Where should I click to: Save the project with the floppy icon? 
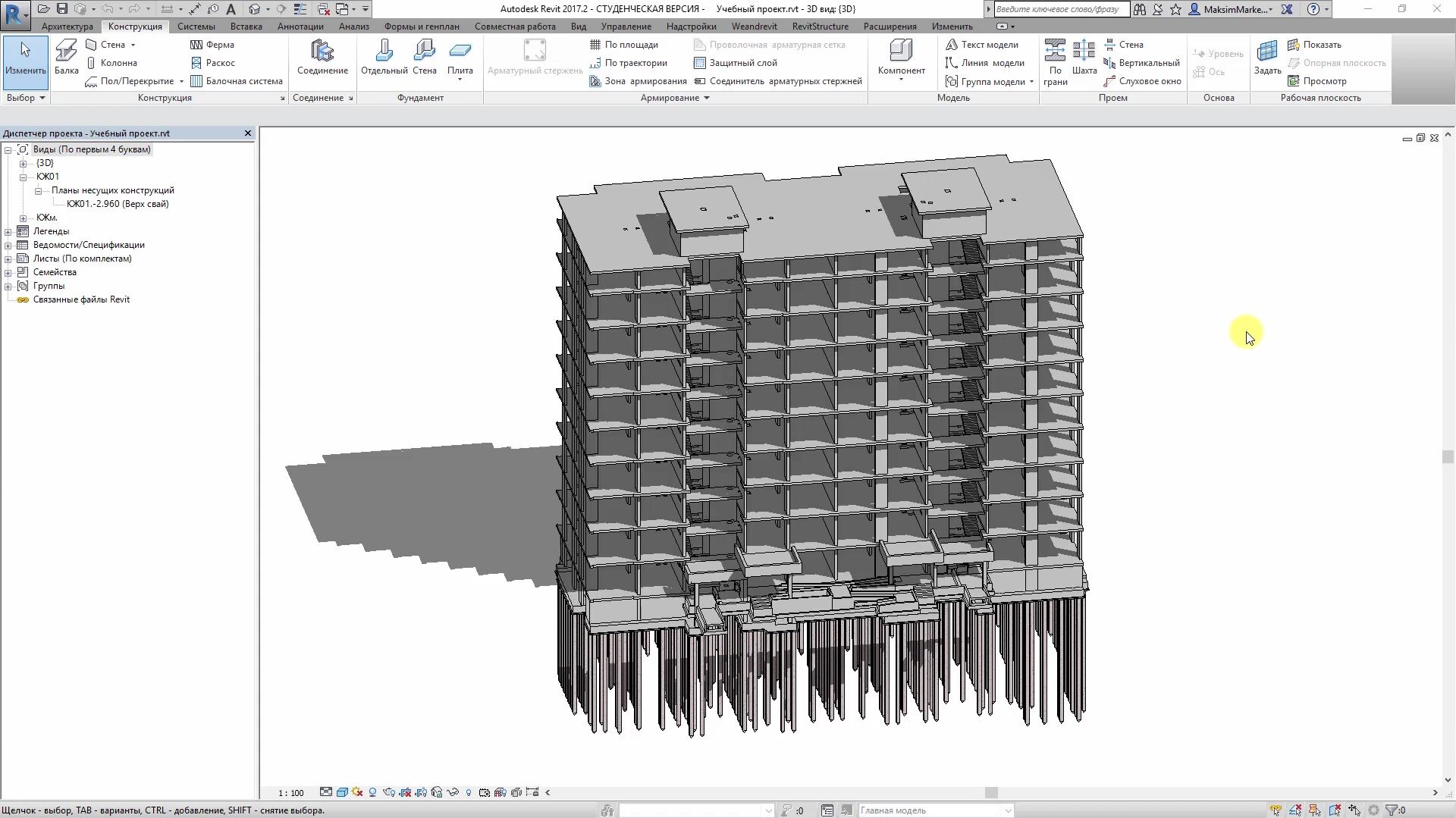[62, 9]
